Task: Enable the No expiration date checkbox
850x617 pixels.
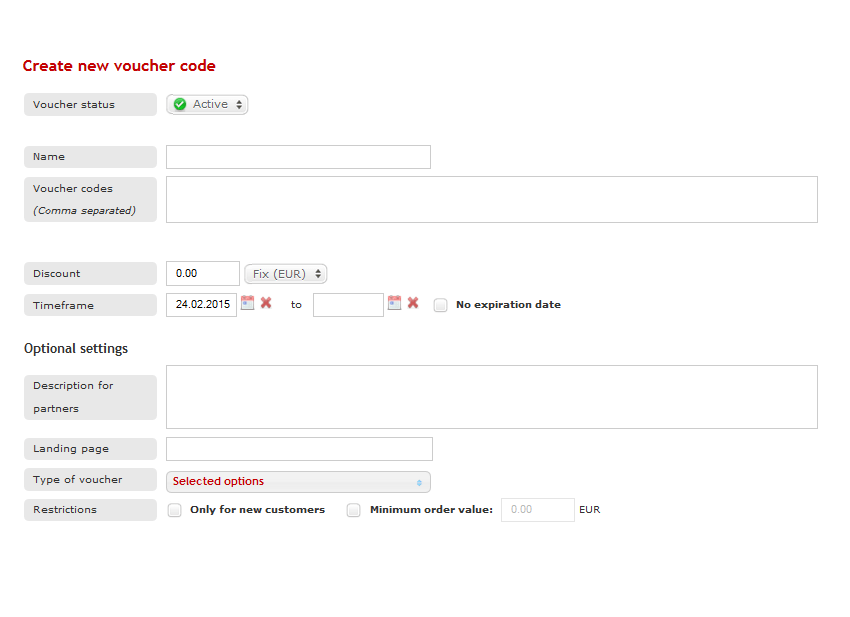Action: (x=441, y=305)
